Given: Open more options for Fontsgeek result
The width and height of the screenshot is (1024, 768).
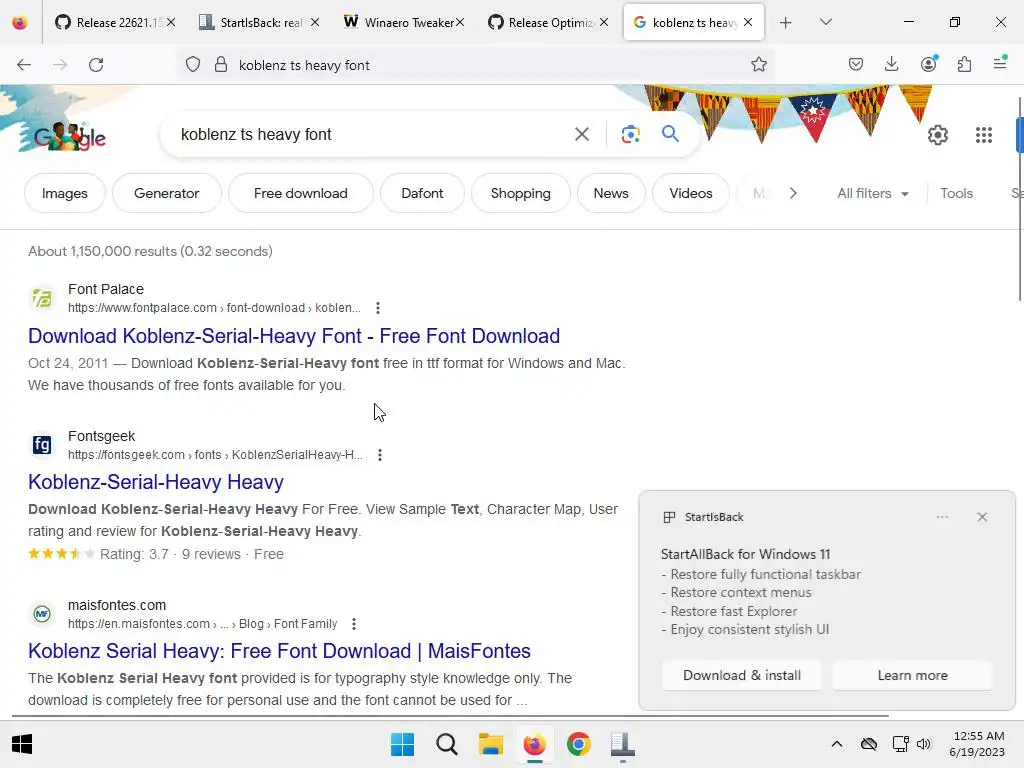Looking at the screenshot, I should [x=379, y=455].
